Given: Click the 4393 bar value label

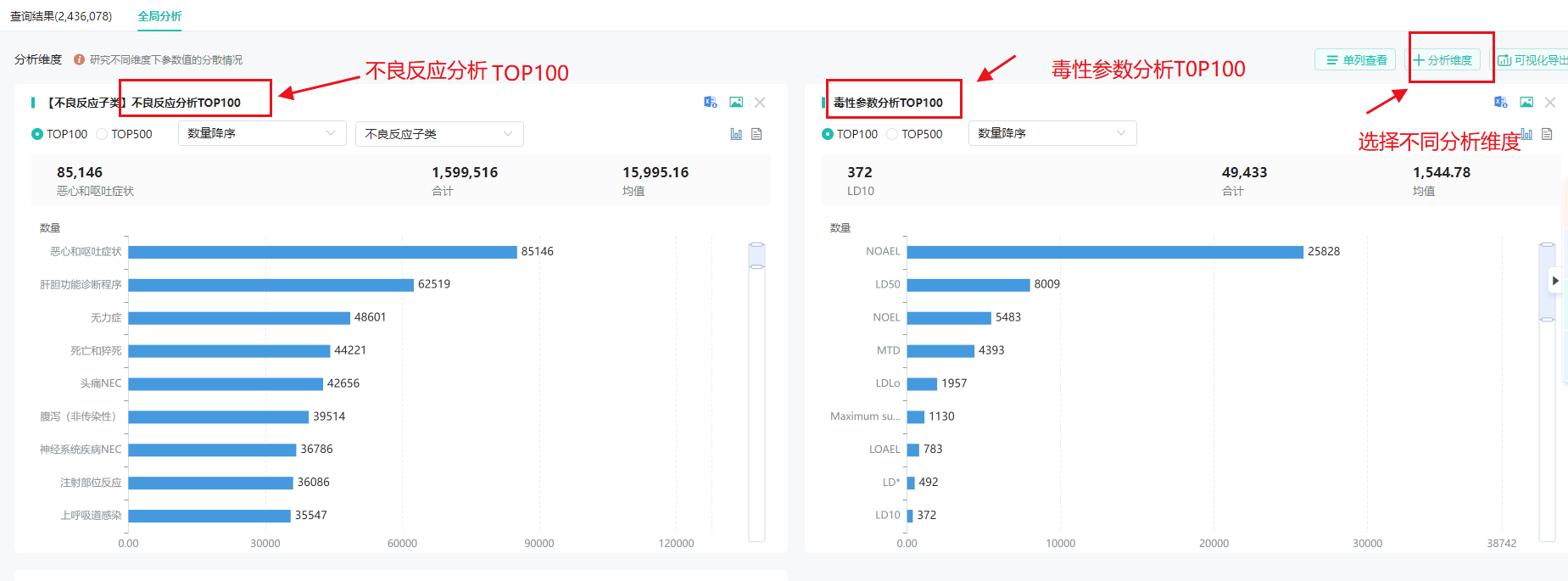Looking at the screenshot, I should 991,350.
